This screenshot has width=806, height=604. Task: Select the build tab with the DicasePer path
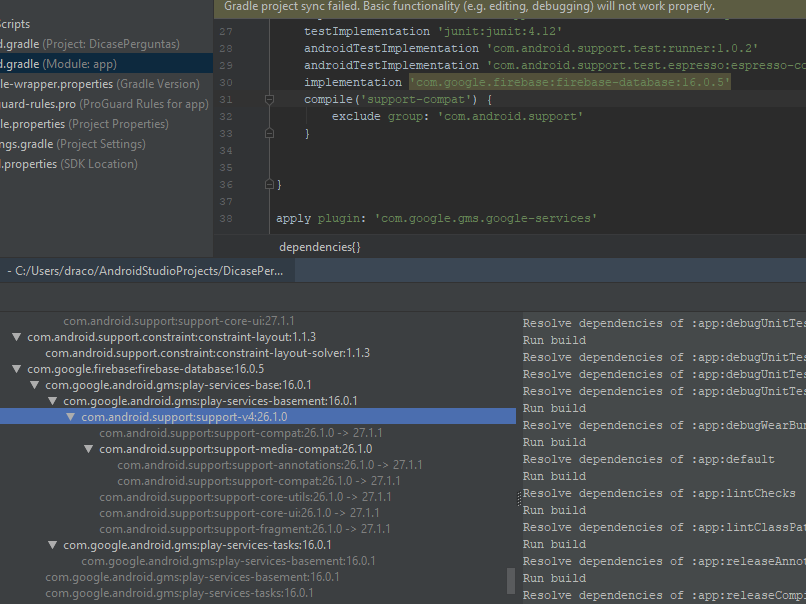[148, 271]
